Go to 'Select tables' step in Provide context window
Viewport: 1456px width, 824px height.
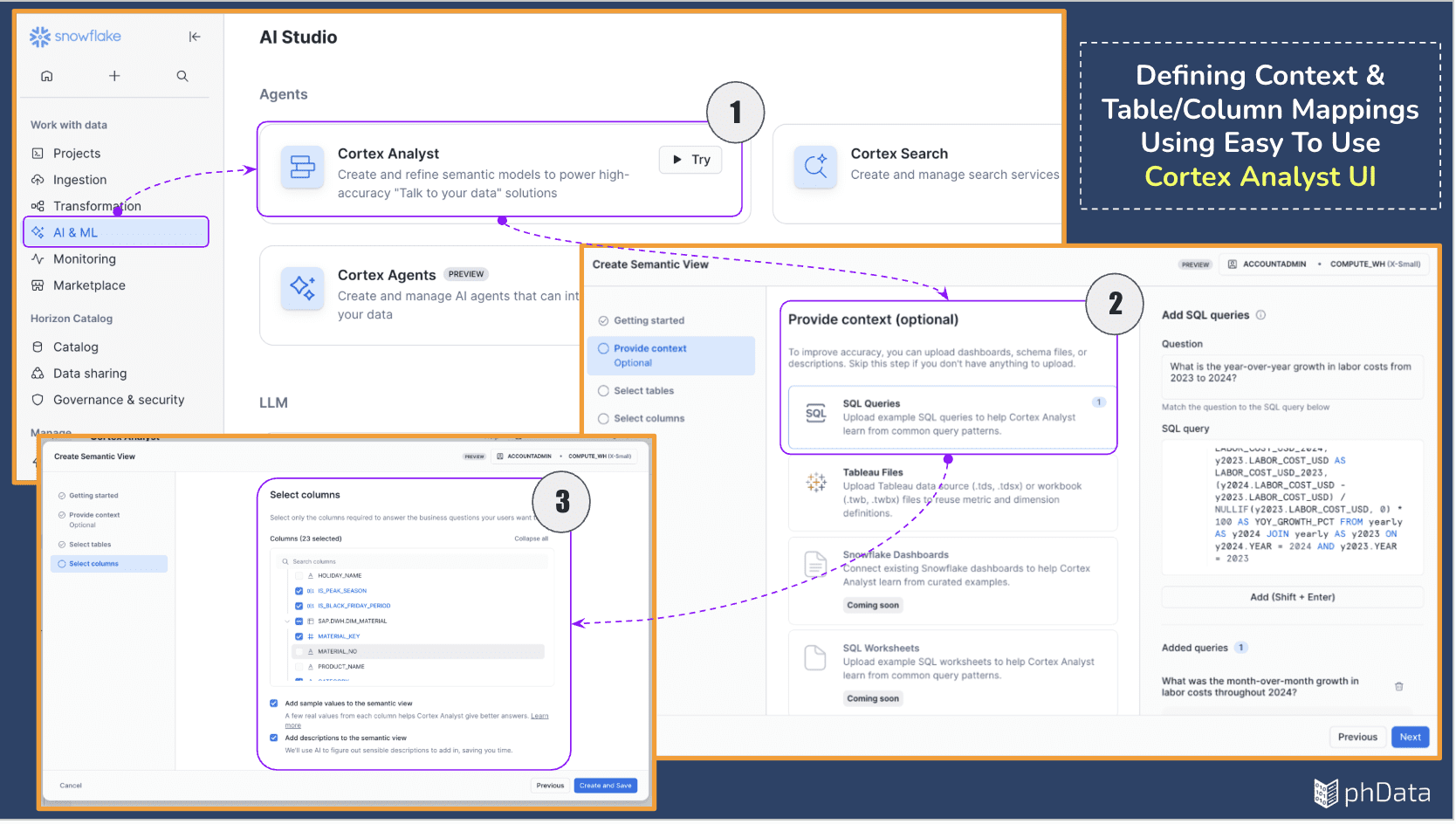[643, 391]
